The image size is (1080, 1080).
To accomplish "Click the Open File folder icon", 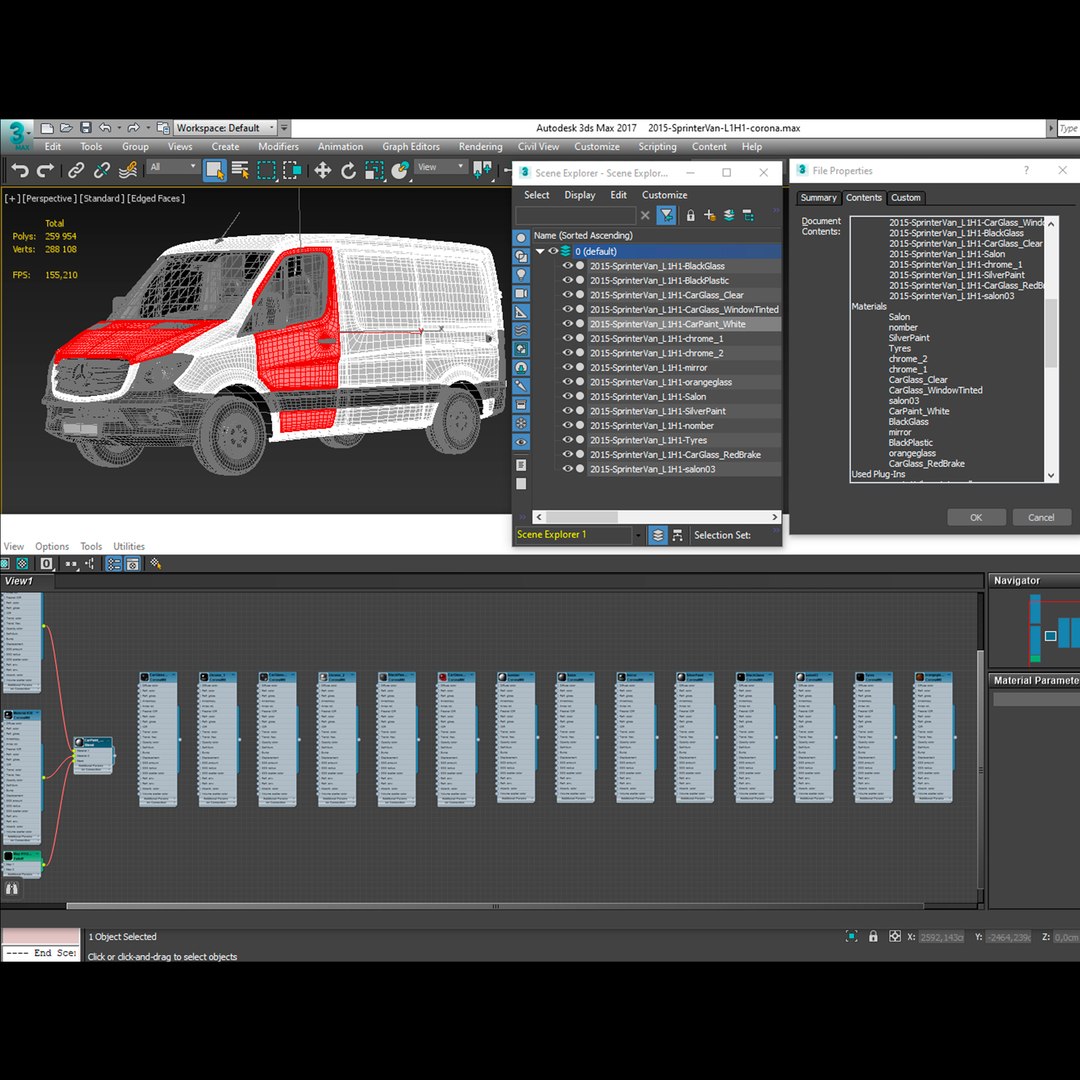I will tap(66, 128).
